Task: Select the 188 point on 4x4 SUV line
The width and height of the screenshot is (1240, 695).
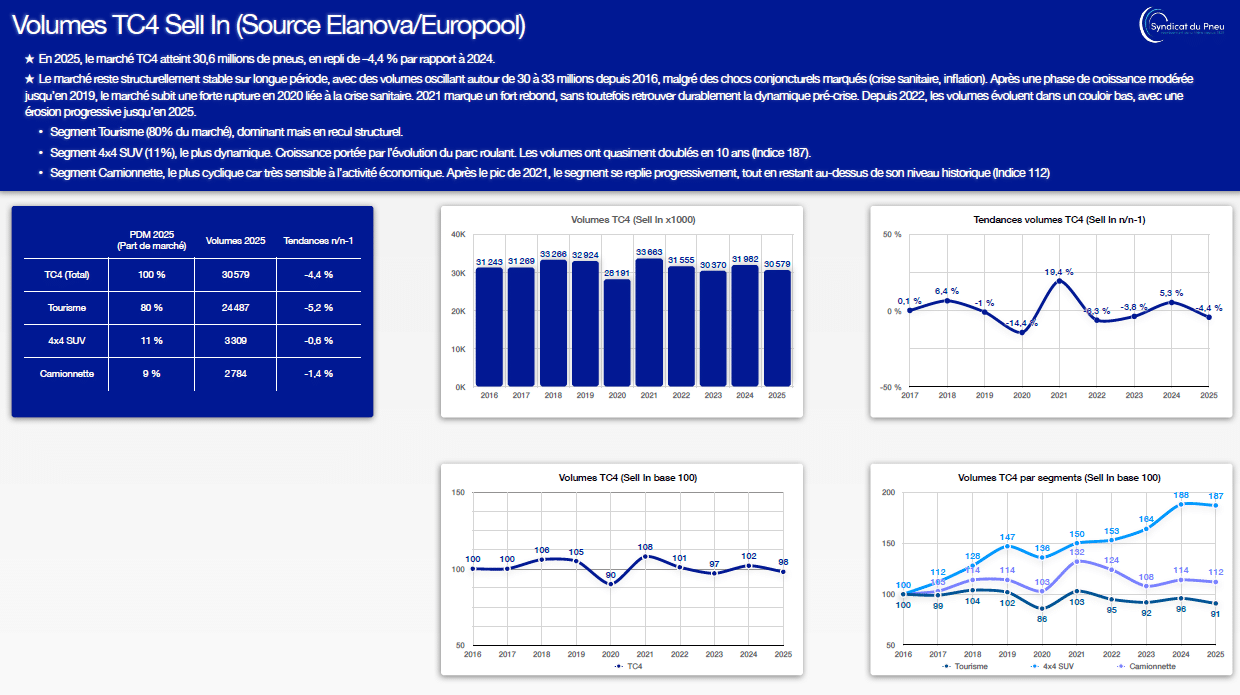Action: tap(1181, 504)
